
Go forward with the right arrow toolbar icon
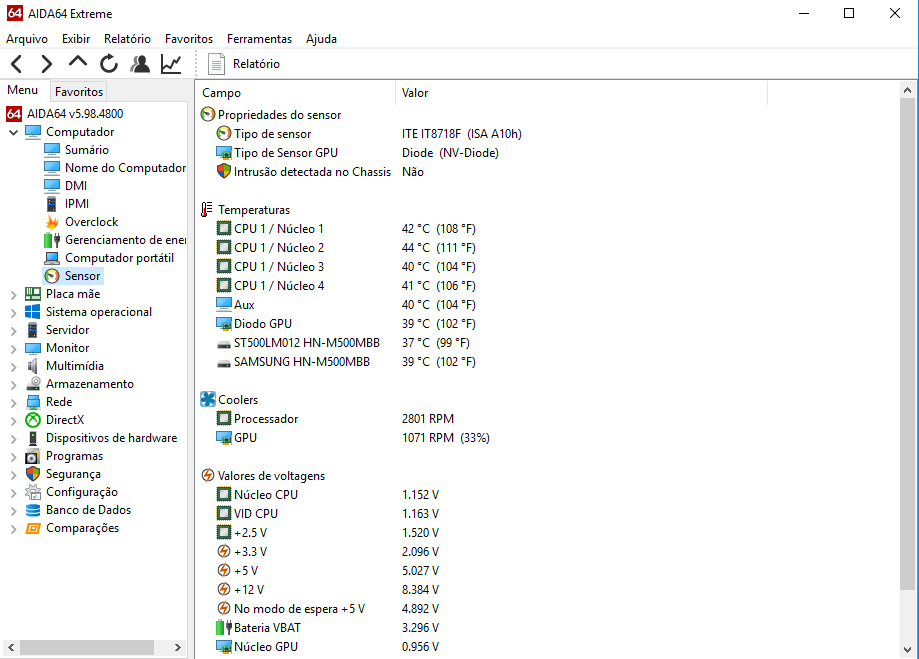46,63
